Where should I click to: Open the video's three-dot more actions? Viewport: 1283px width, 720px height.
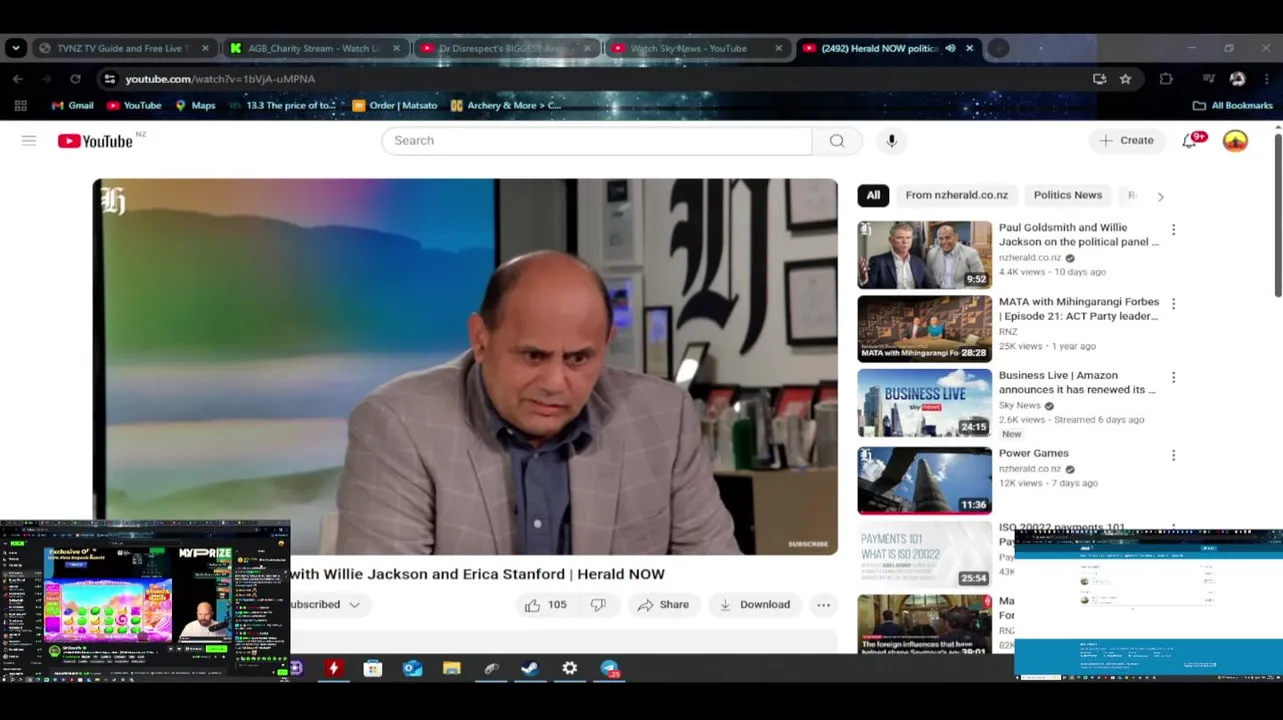tap(823, 605)
